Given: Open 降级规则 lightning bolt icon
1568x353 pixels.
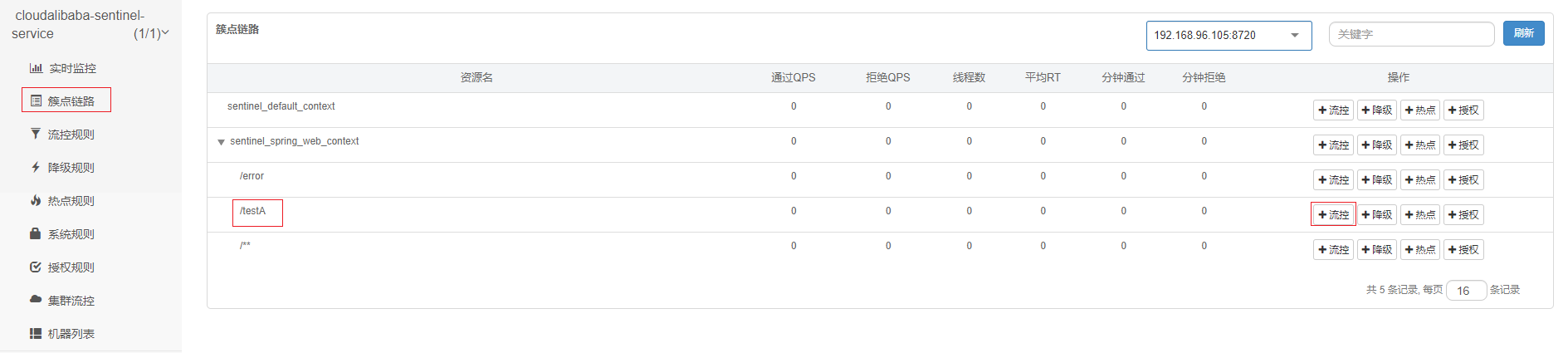Looking at the screenshot, I should point(36,167).
